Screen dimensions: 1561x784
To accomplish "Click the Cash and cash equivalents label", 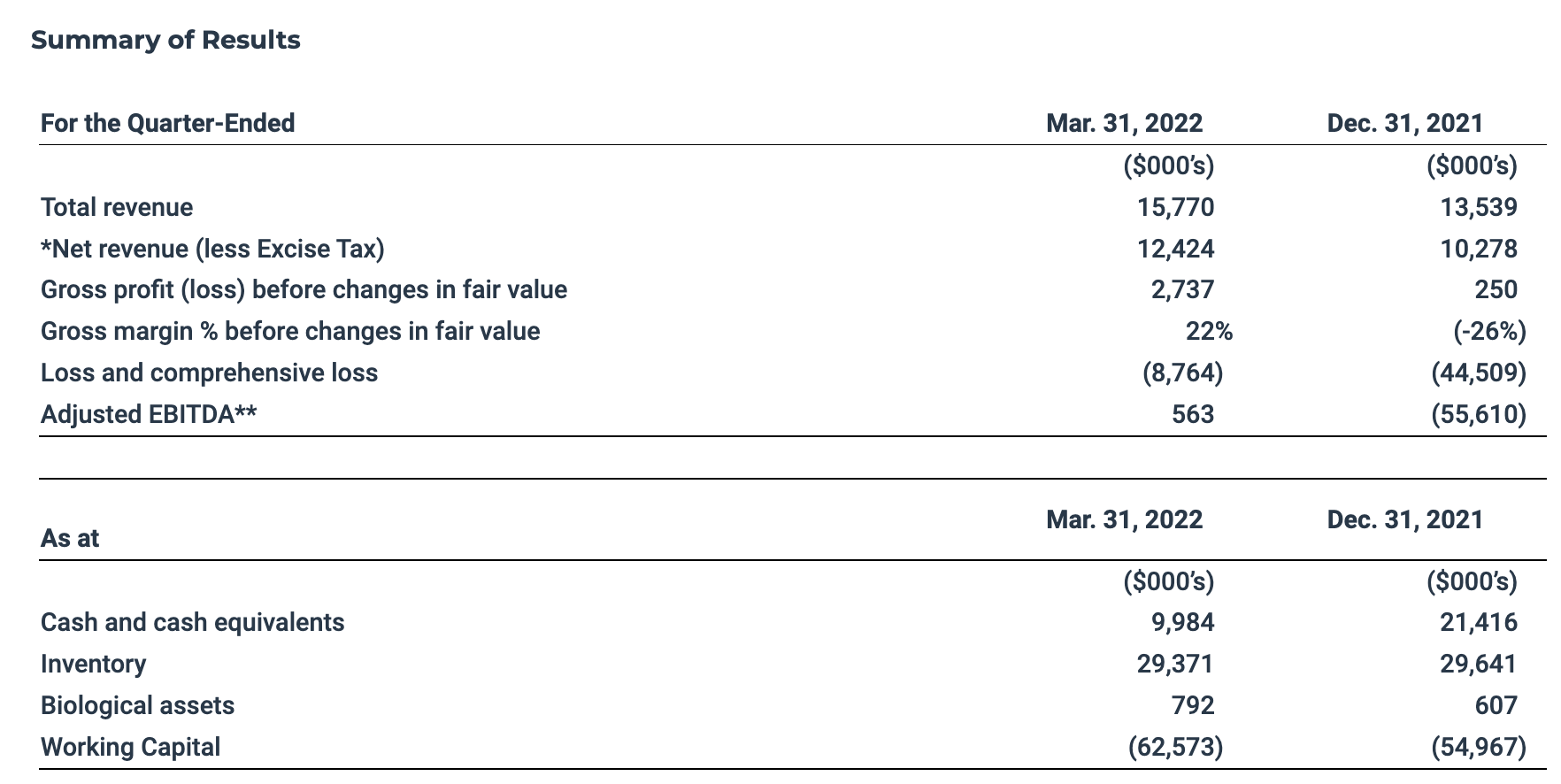I will 192,622.
